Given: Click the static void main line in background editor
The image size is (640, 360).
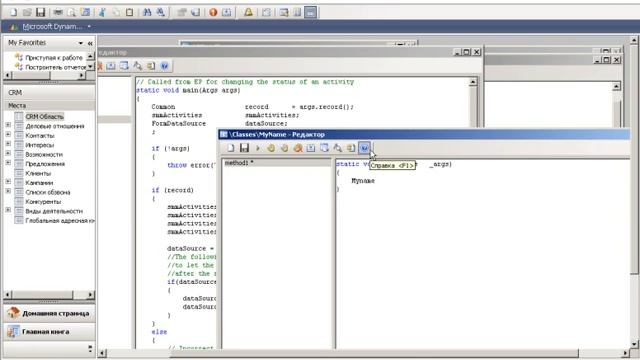Looking at the screenshot, I should click(x=188, y=90).
